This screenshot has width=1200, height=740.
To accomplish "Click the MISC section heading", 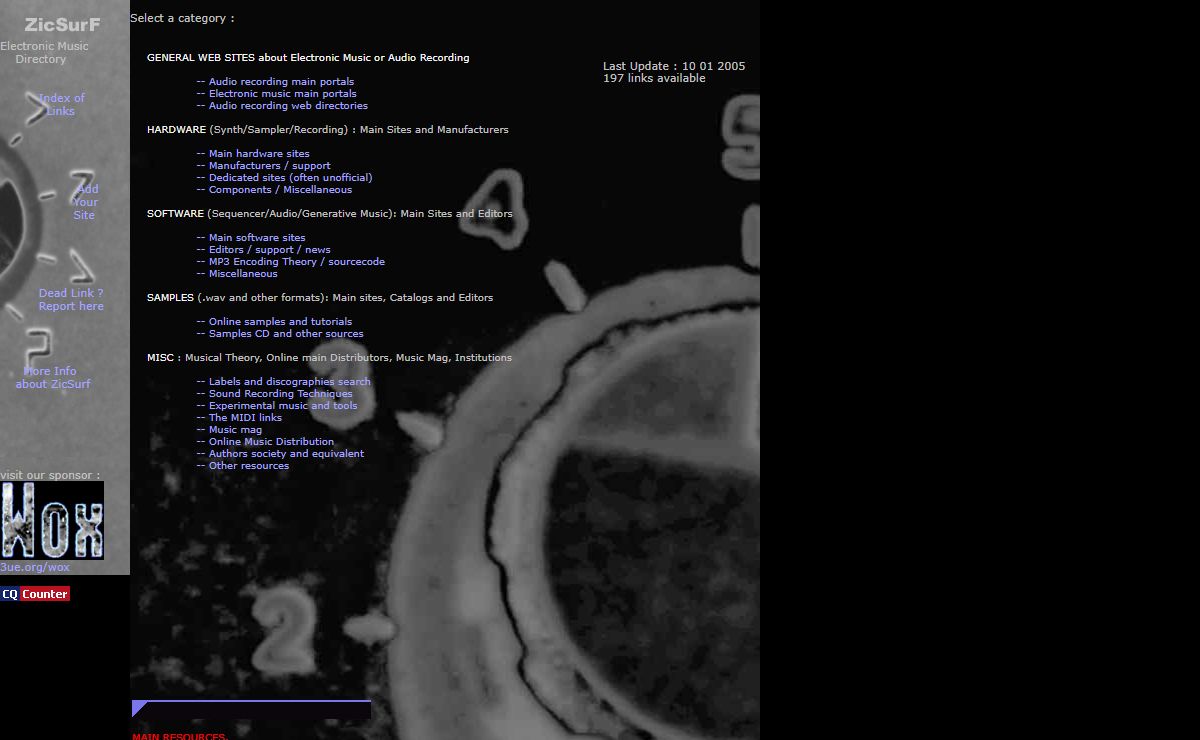I will (161, 358).
